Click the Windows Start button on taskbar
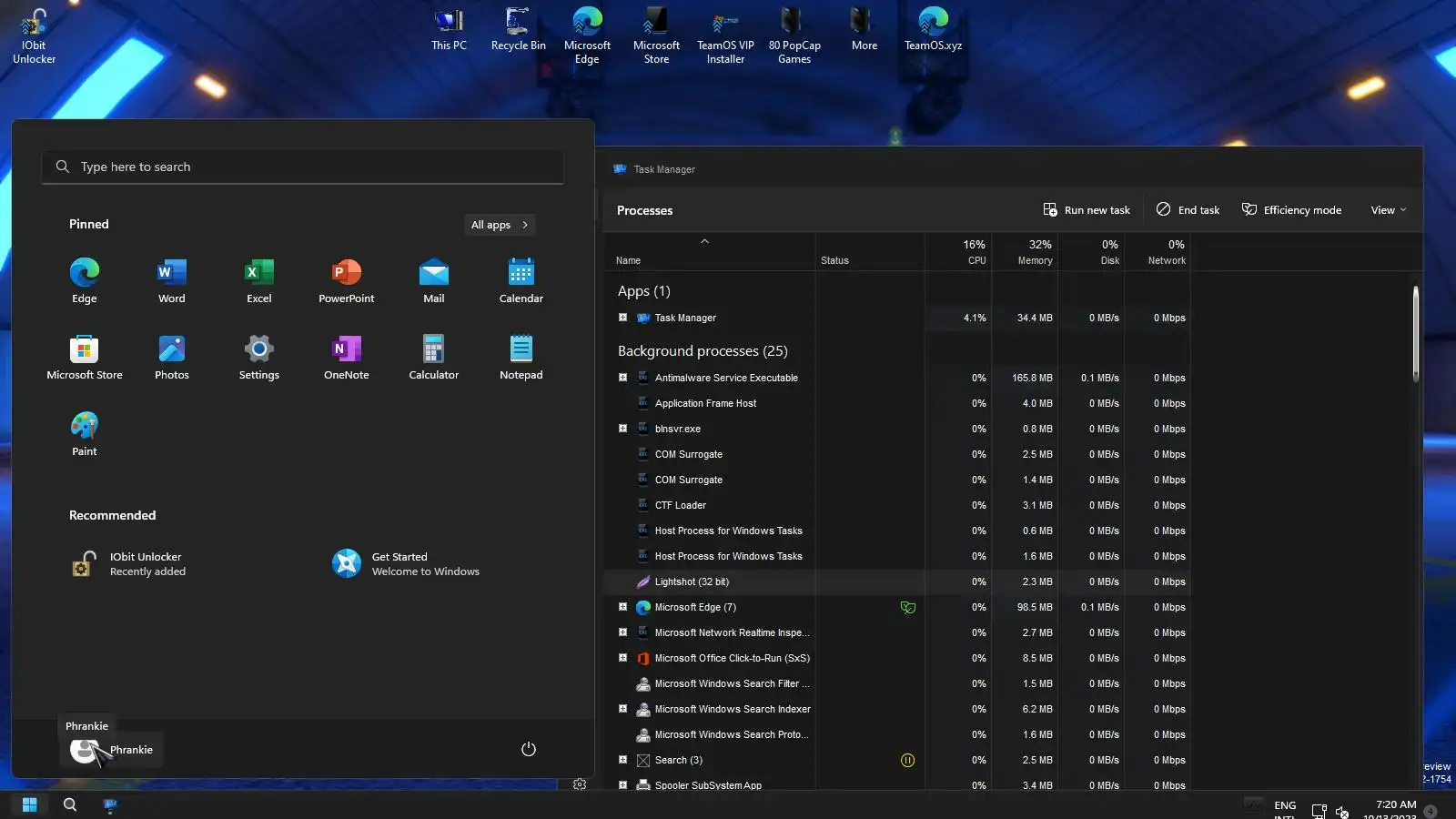The height and width of the screenshot is (819, 1456). [30, 804]
